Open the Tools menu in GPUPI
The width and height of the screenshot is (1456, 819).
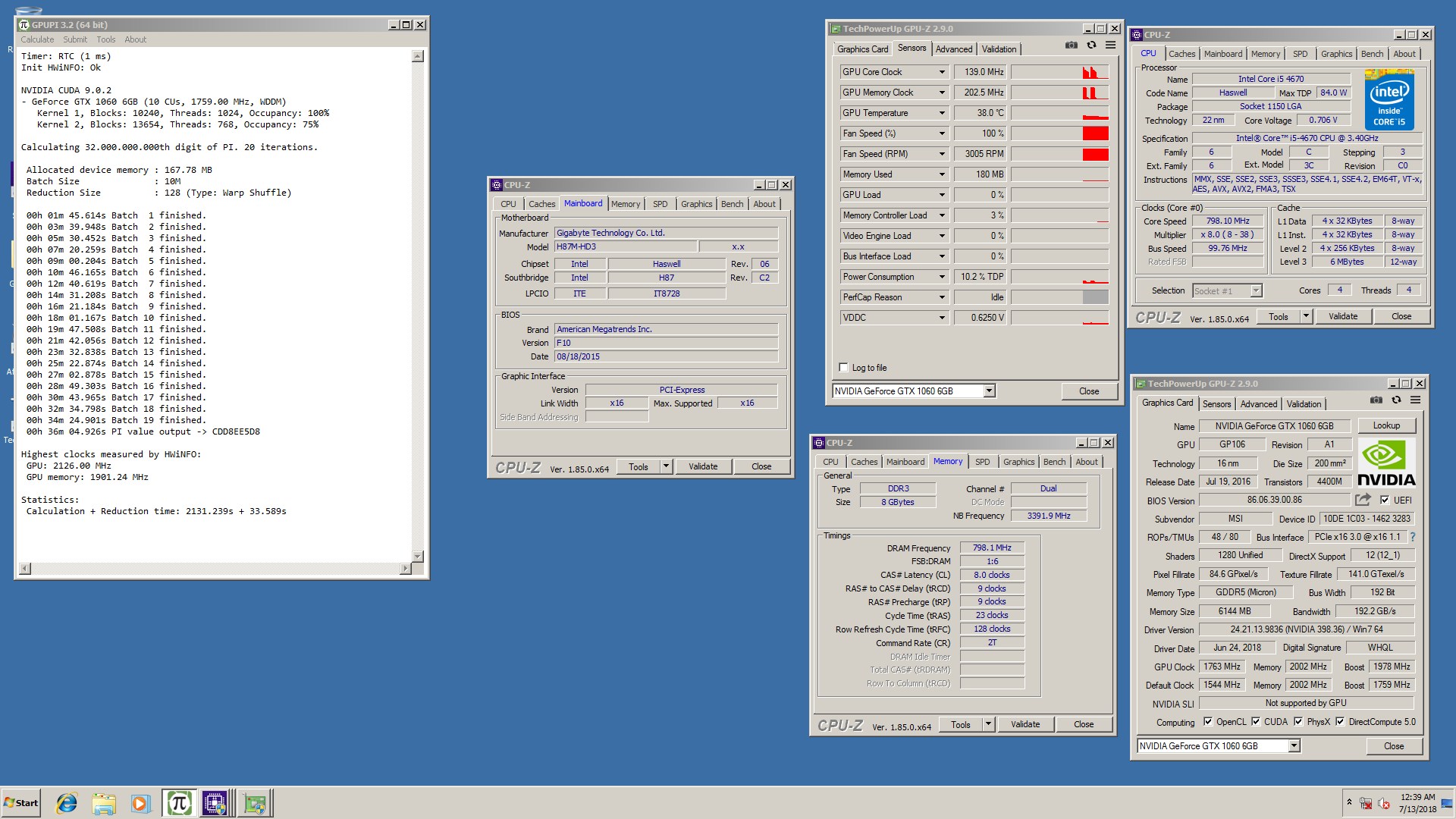pos(106,39)
